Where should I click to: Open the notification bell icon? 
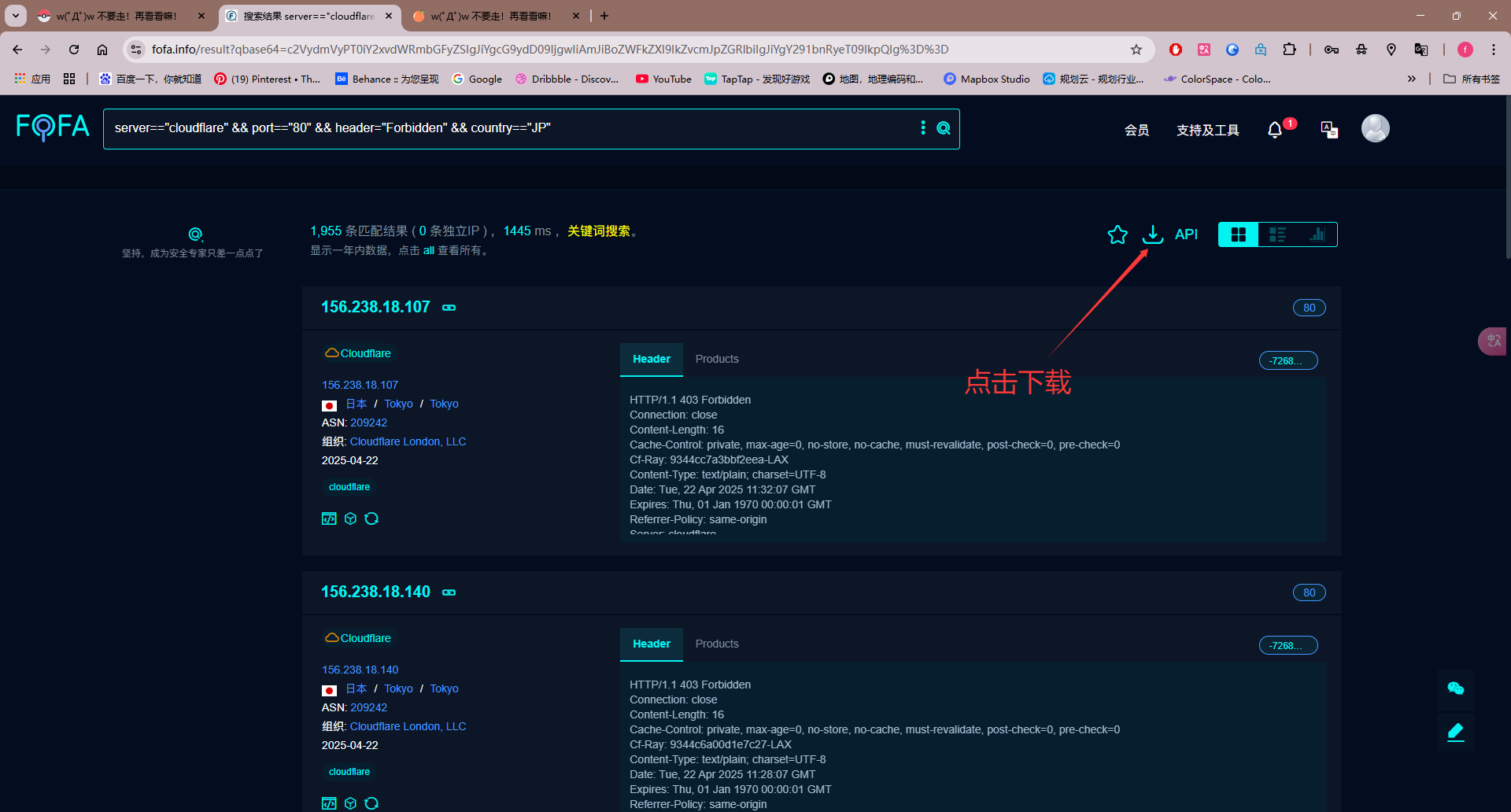click(x=1275, y=130)
